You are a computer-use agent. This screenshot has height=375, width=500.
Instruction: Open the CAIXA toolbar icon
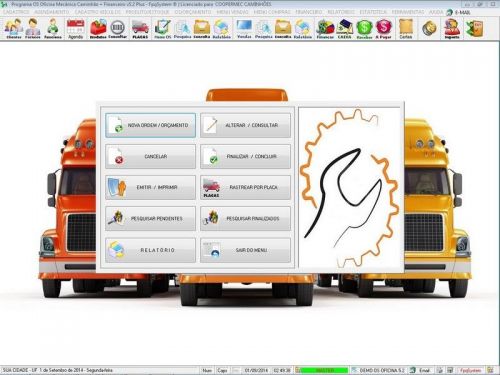coord(344,29)
